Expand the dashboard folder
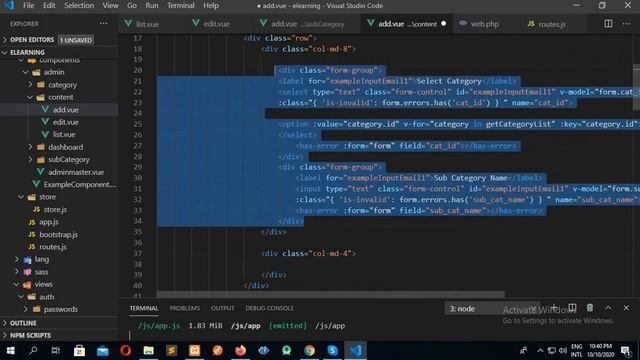The width and height of the screenshot is (640, 360). (65, 147)
